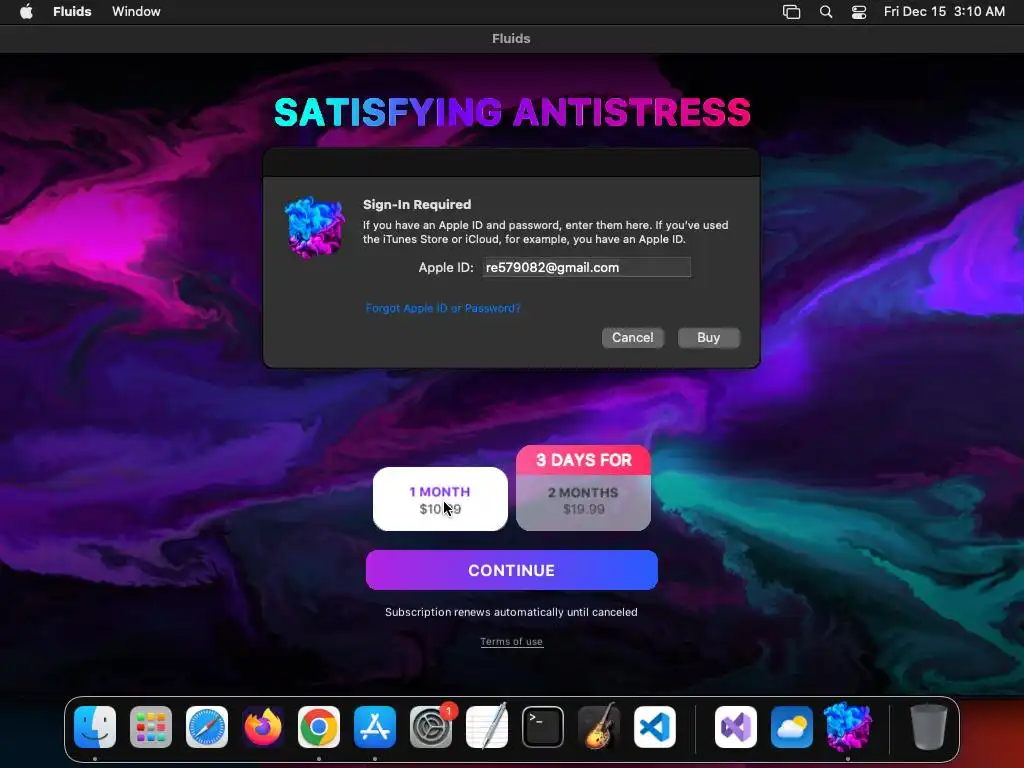Image resolution: width=1024 pixels, height=768 pixels.
Task: Select the 2 Months $19.99 plan
Action: (583, 502)
